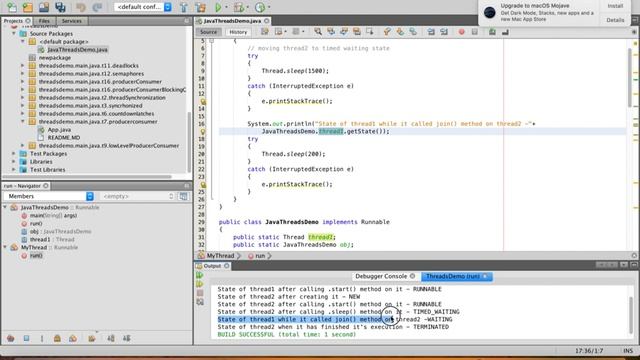Click run in editor breadcrumb bar
Viewport: 640px width, 360px height.
tap(260, 256)
